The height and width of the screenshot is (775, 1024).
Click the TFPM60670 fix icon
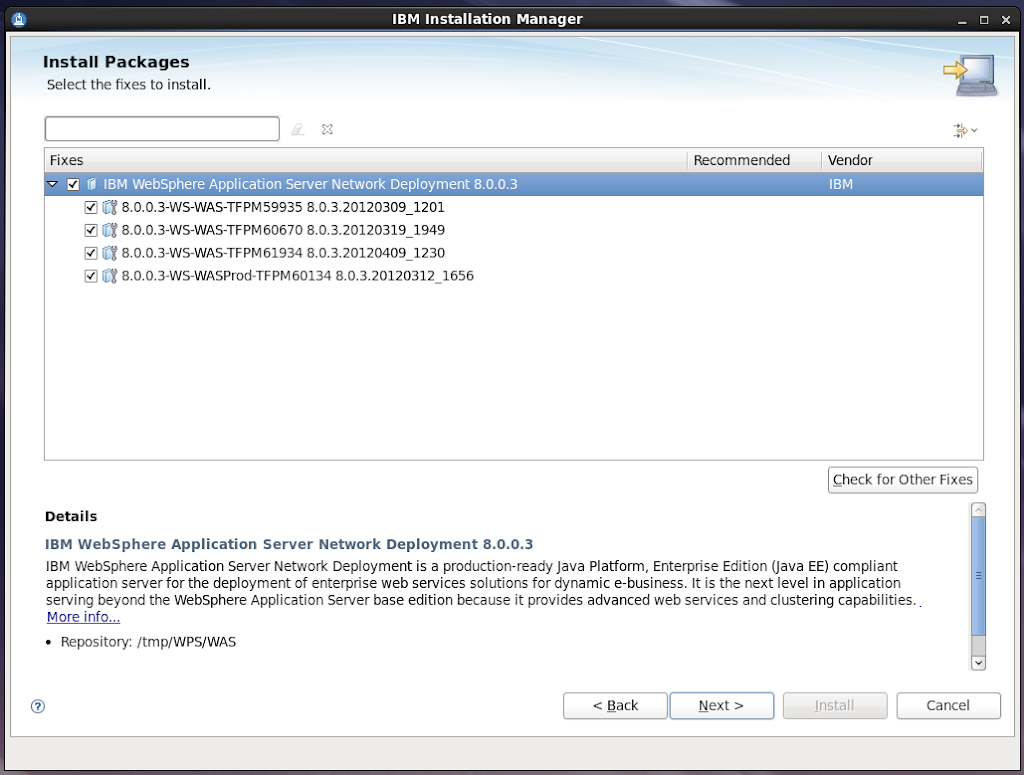(110, 230)
